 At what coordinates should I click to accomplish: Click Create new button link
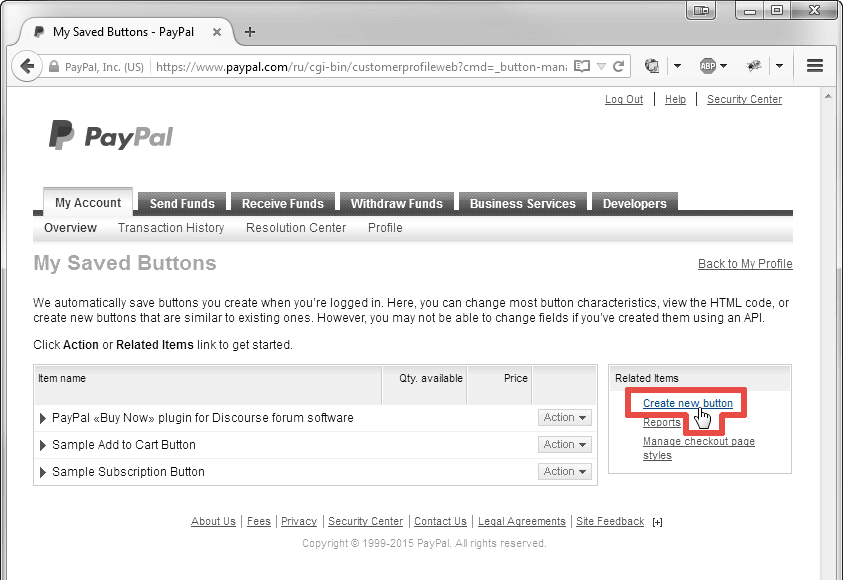pos(688,403)
